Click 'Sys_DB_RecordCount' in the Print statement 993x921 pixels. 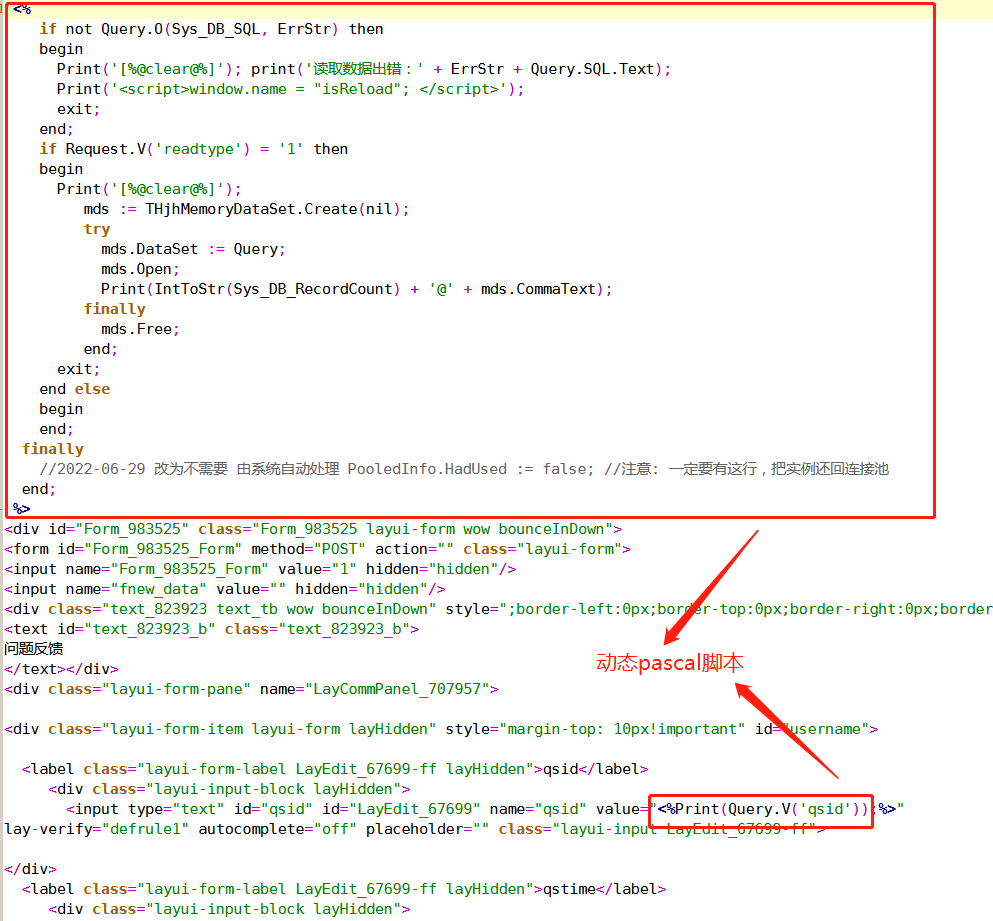[313, 289]
